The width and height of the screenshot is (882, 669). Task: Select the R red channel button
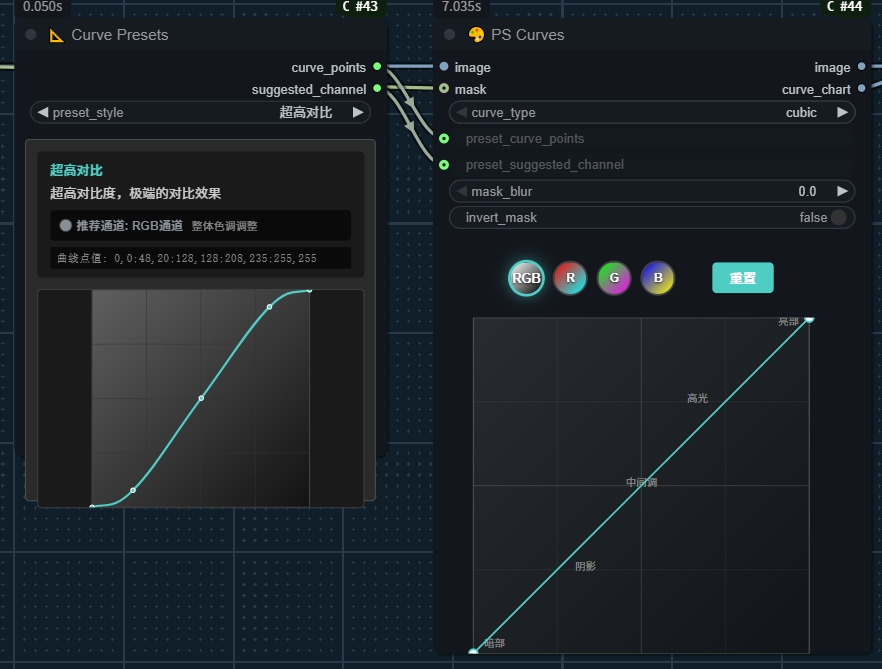[x=570, y=278]
